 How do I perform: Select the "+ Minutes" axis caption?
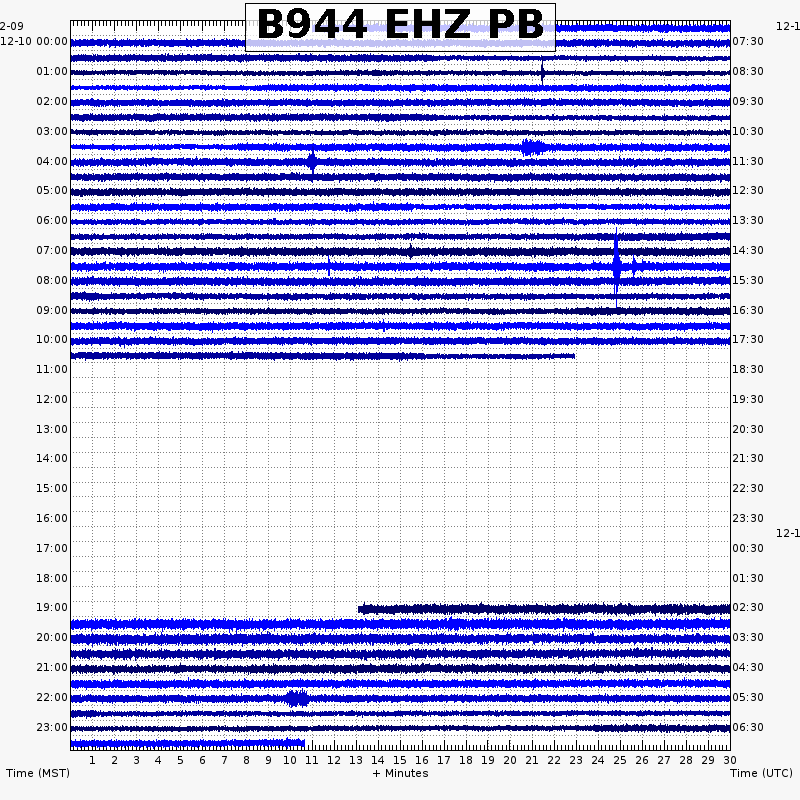point(401,773)
